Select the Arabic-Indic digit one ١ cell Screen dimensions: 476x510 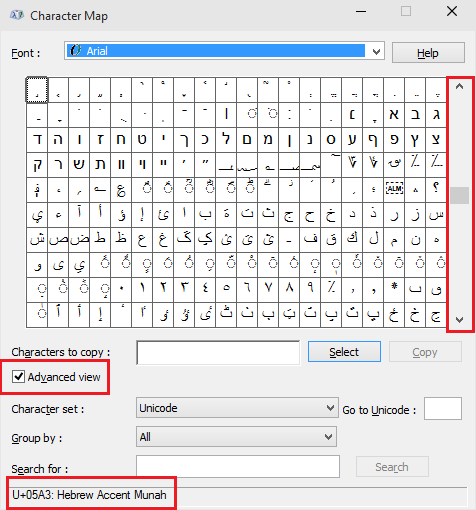[142, 290]
